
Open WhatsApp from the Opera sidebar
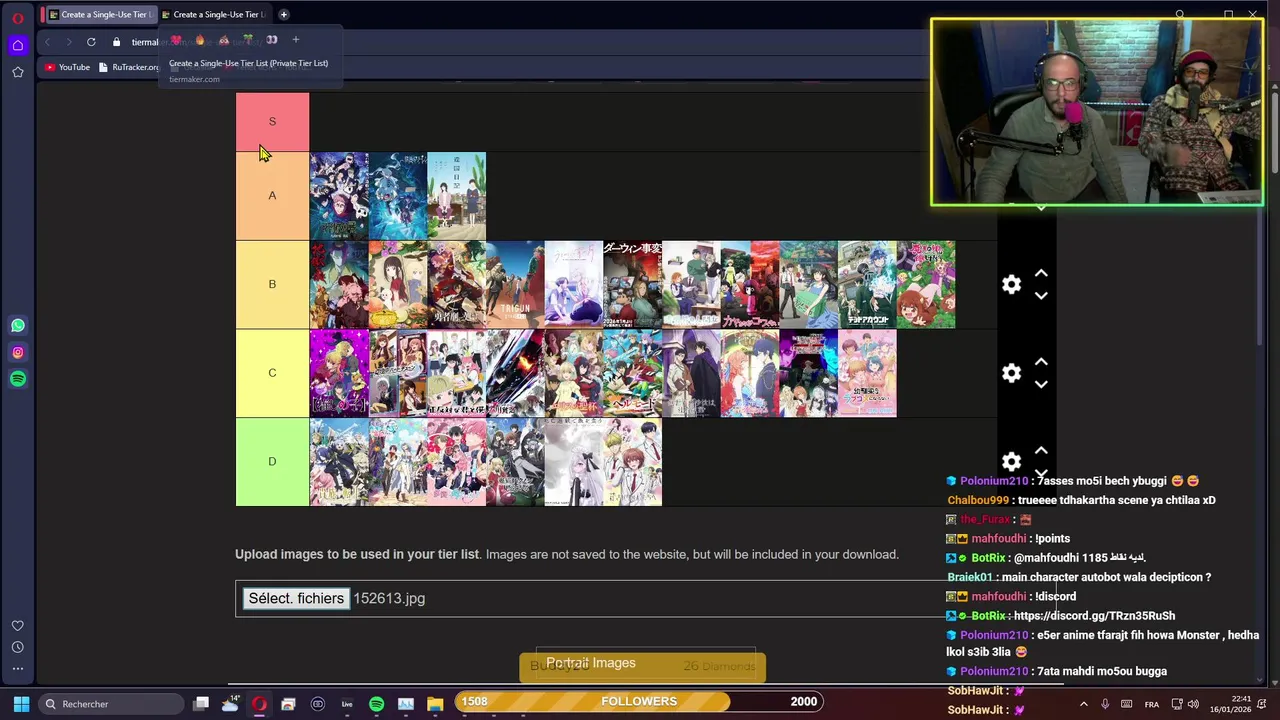(18, 326)
